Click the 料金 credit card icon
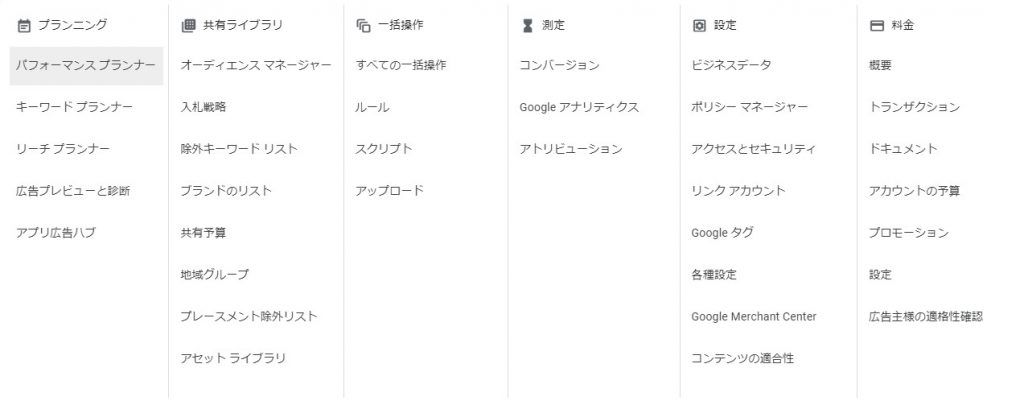The width and height of the screenshot is (1024, 401). point(876,25)
